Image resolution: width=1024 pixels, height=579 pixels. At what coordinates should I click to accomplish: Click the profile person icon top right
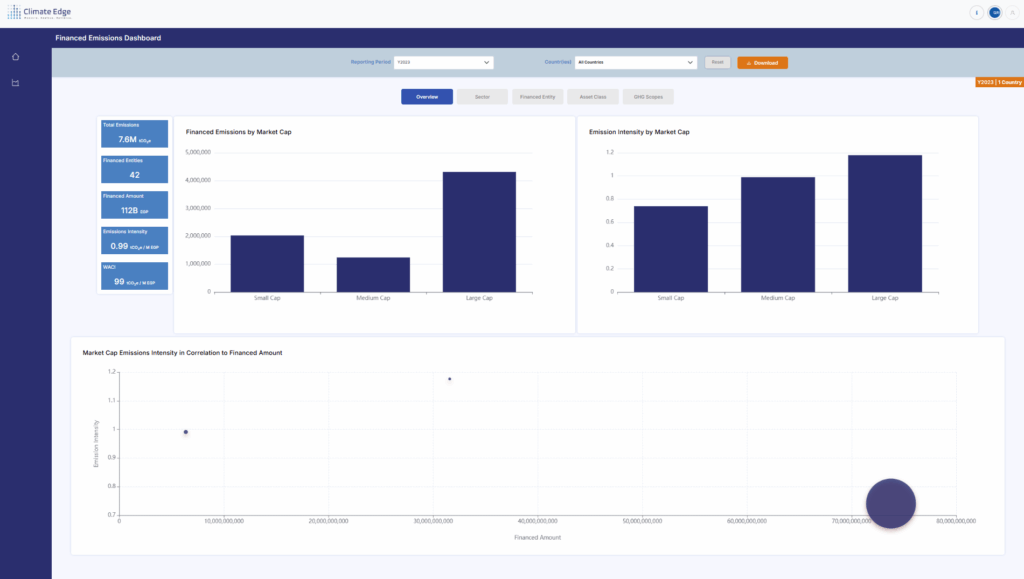click(1013, 13)
